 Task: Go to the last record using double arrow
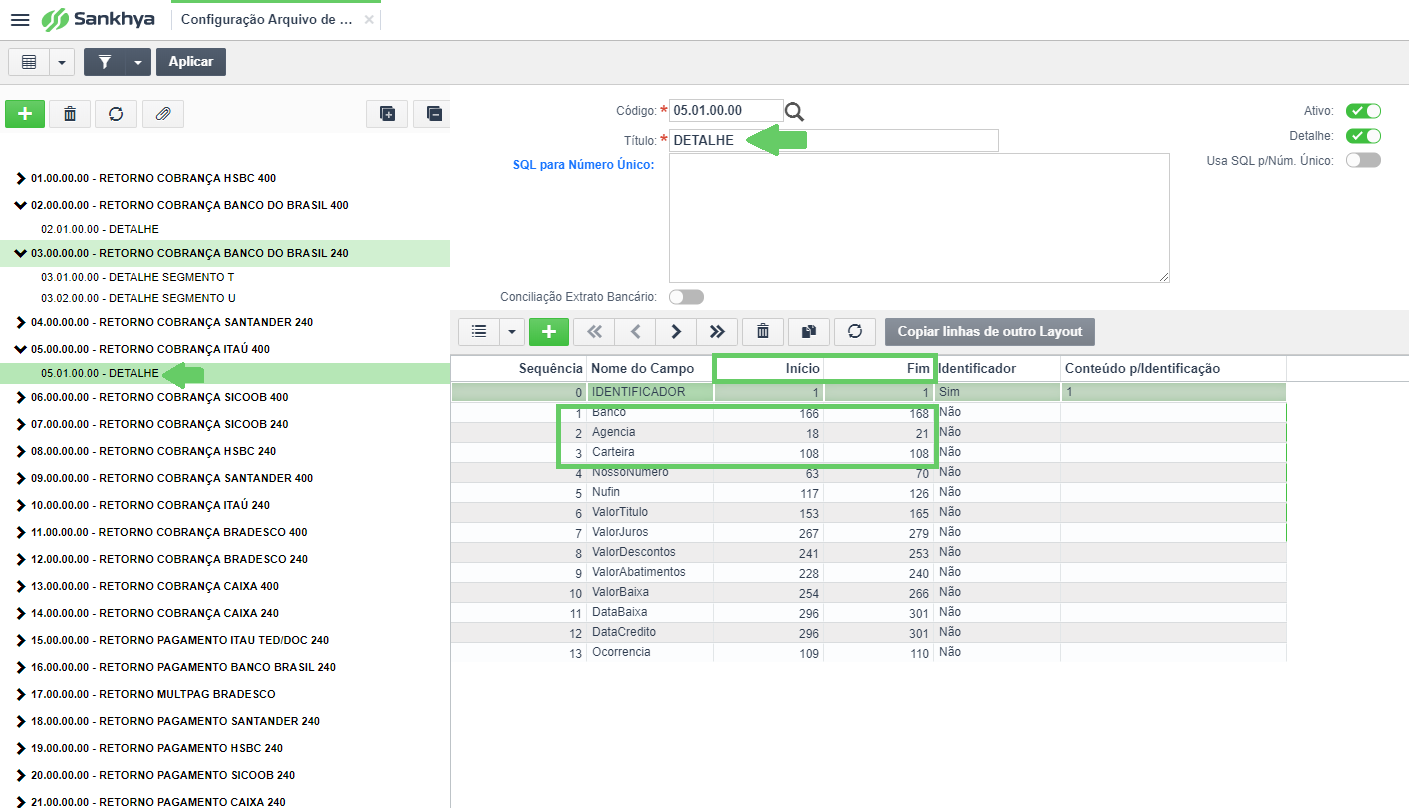[717, 331]
